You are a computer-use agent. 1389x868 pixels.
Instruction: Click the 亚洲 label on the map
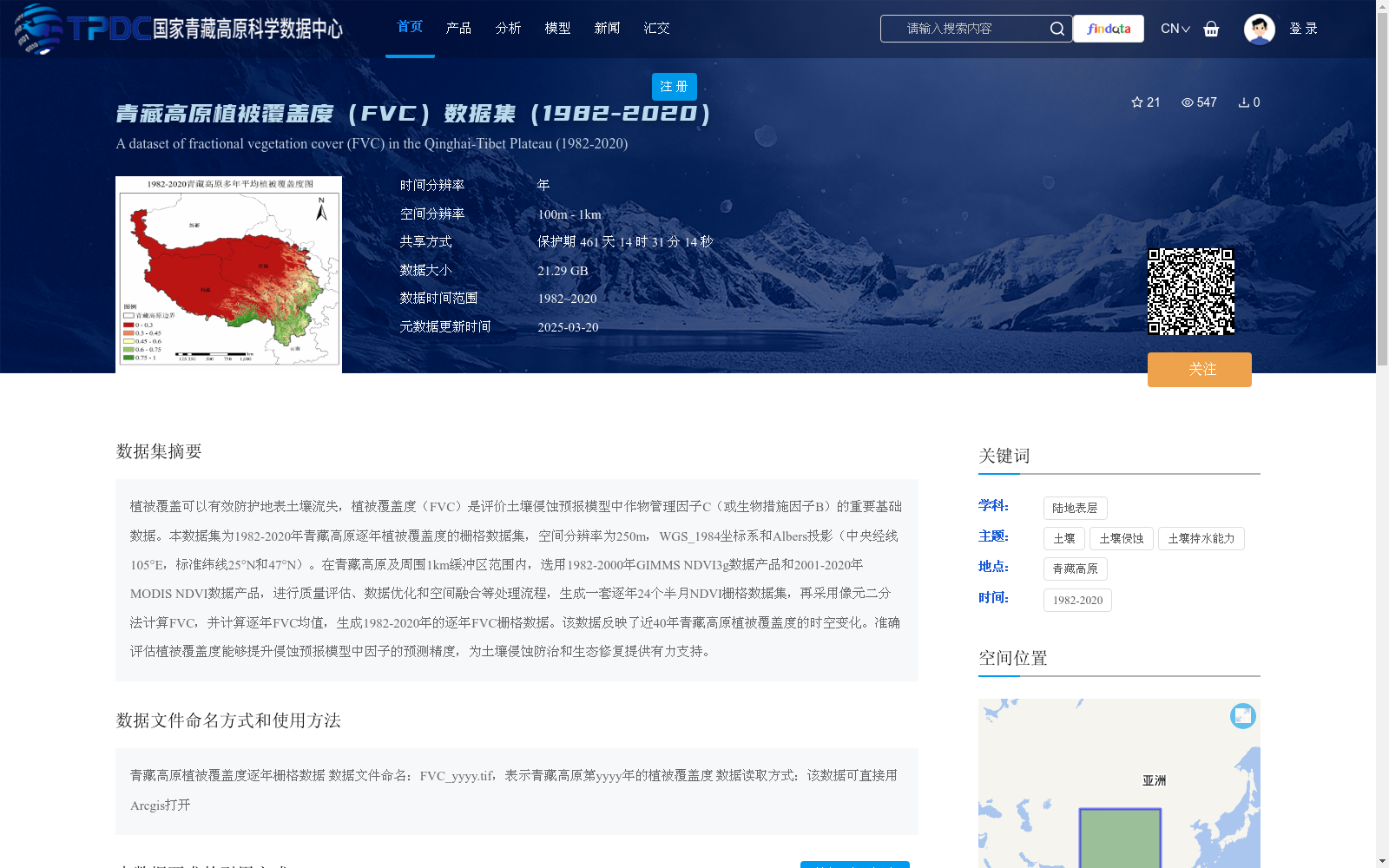(x=1154, y=780)
